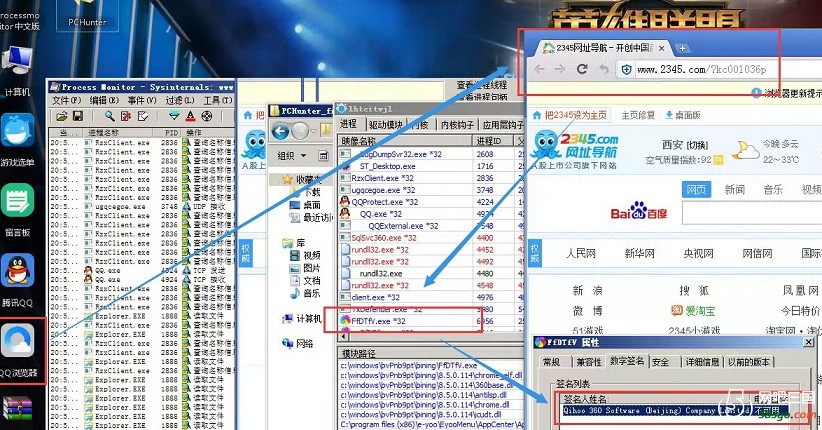Open the history dropdown arrow beside Forward button

coord(313,131)
